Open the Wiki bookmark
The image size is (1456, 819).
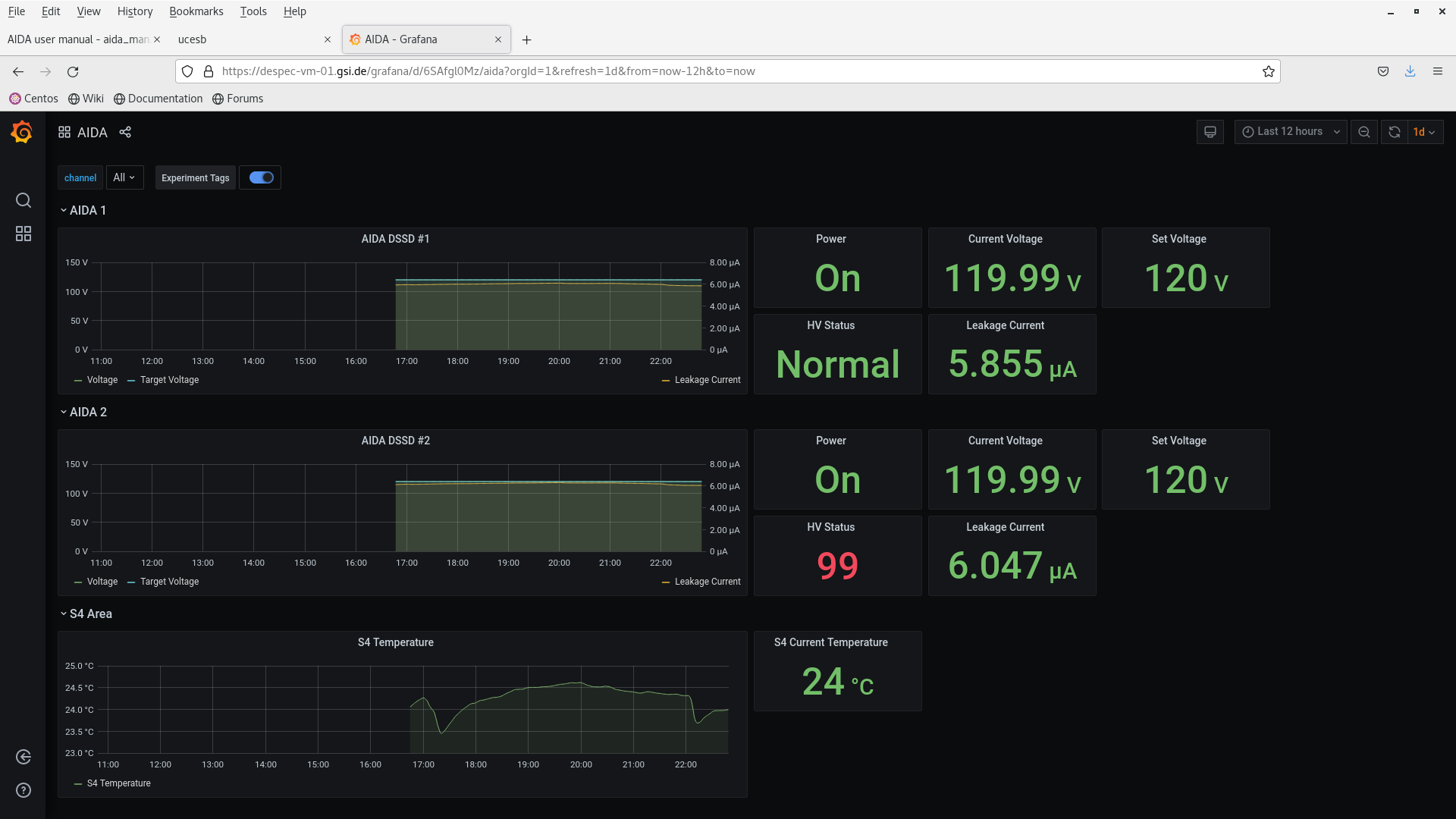86,99
